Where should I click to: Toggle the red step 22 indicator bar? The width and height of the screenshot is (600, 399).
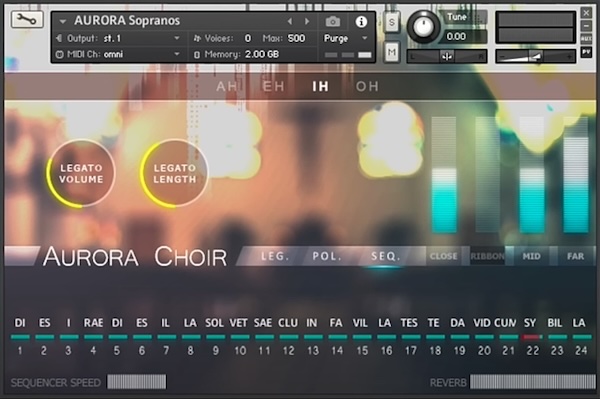(532, 337)
